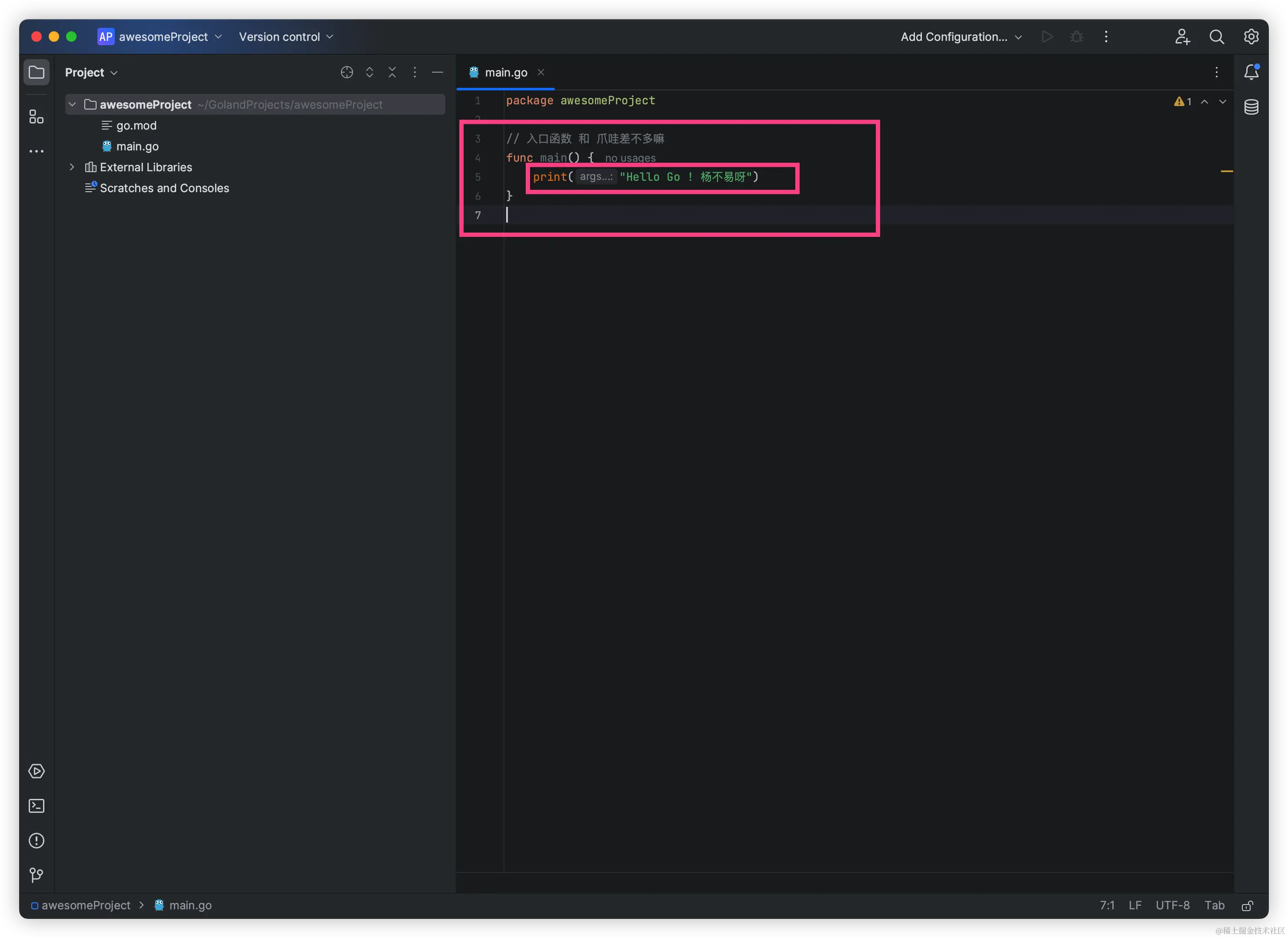Open the Terminal tool window
1288x938 pixels.
[37, 806]
